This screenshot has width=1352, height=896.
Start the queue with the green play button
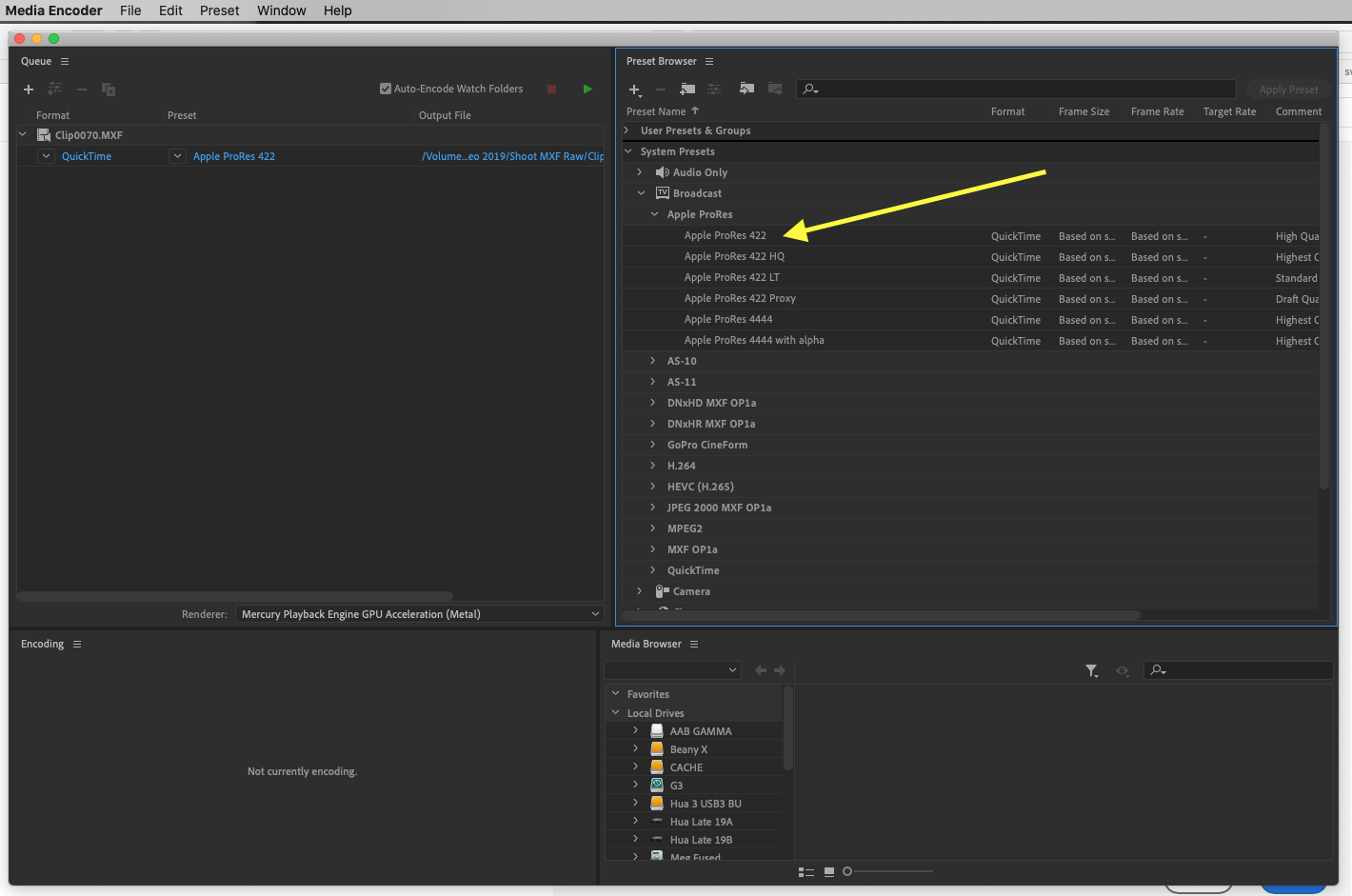click(x=587, y=89)
